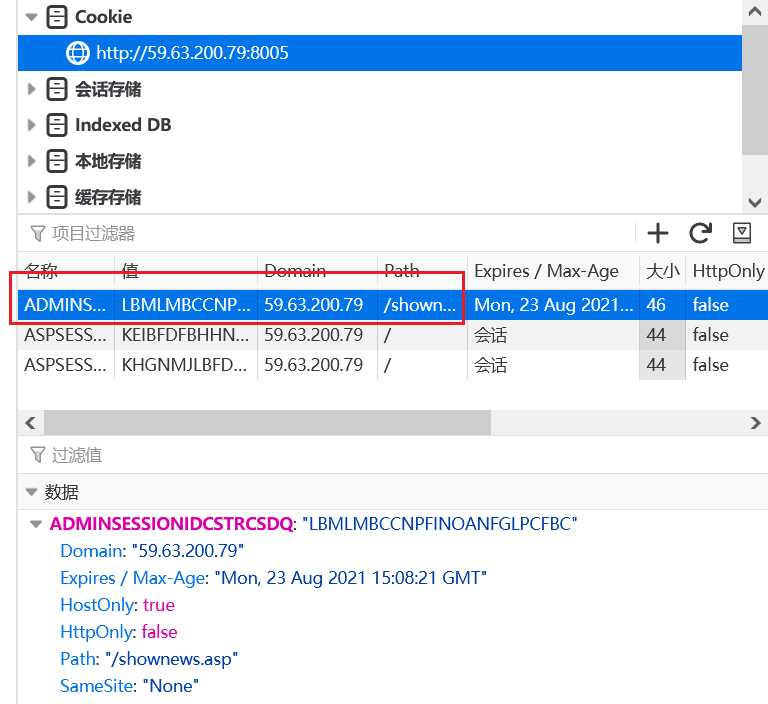Select http://59.63.200.79:8005 cookie host

click(x=380, y=53)
